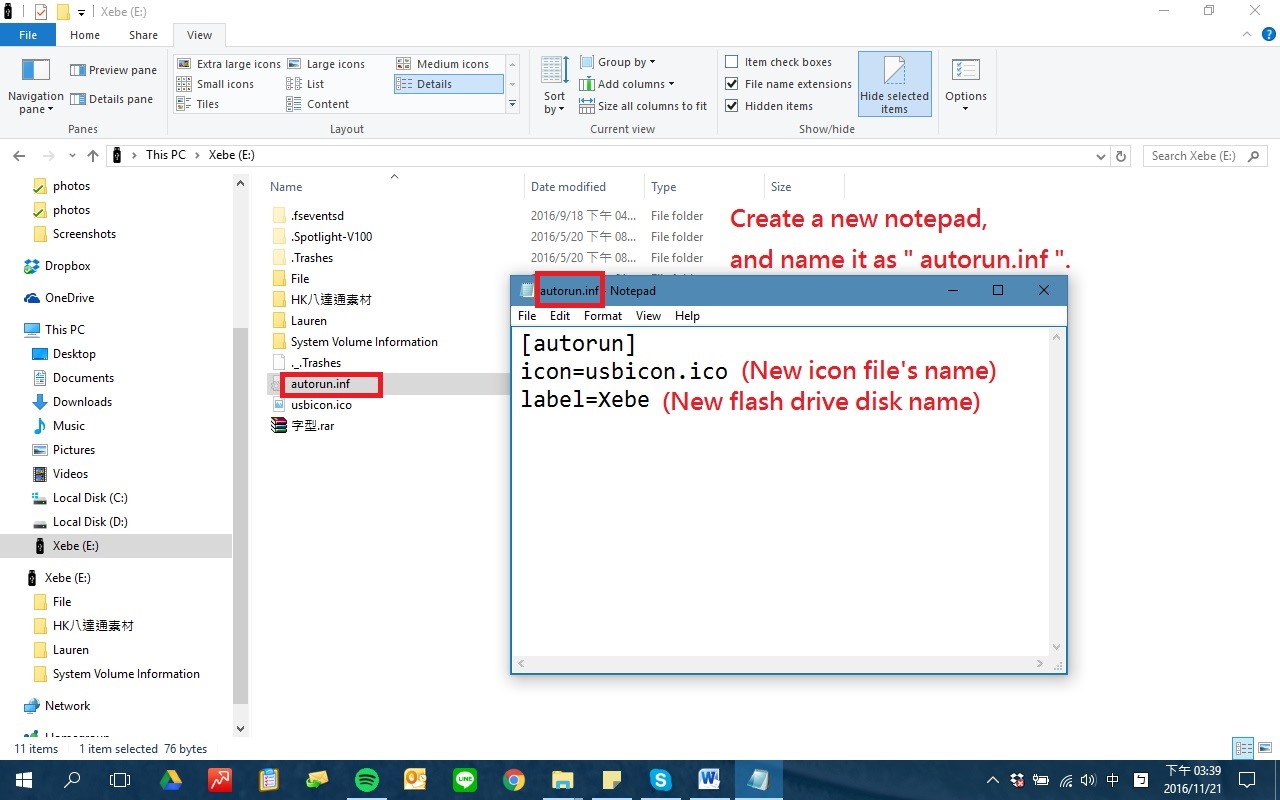Open address bar history dropdown
The height and width of the screenshot is (800, 1280).
click(x=1101, y=156)
